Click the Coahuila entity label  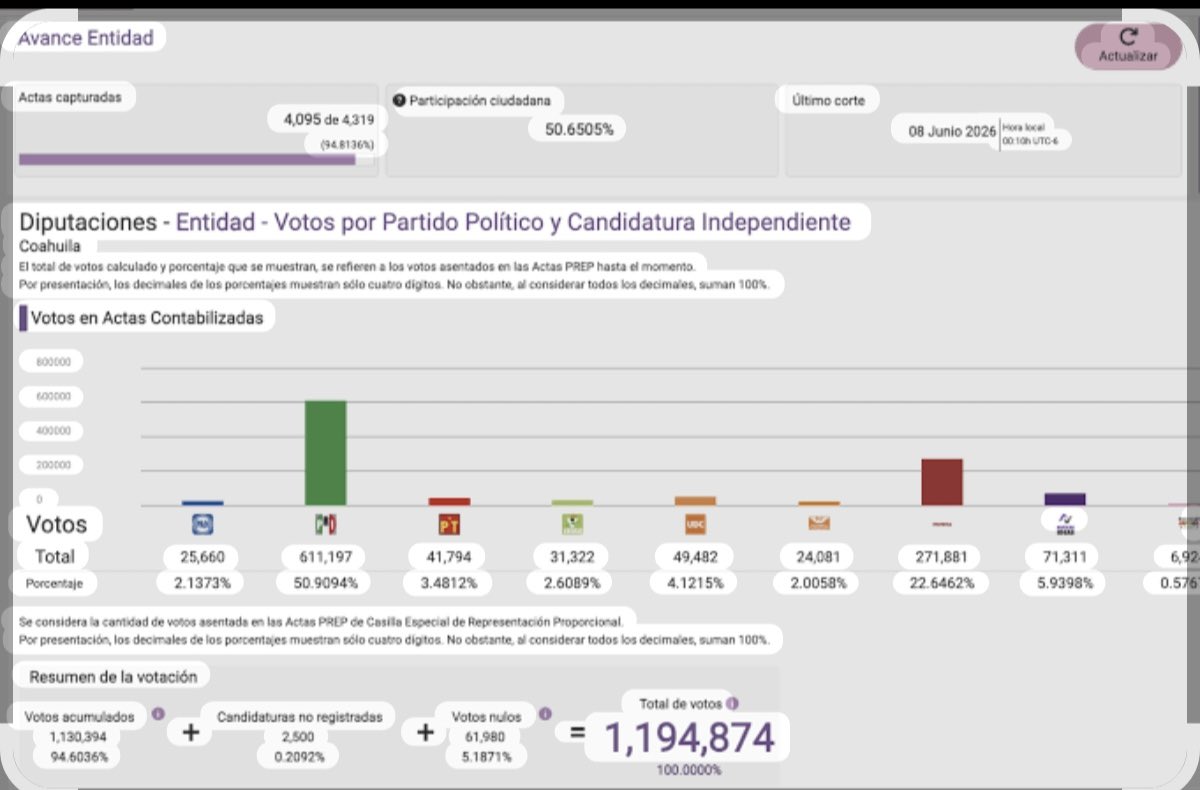(50, 245)
